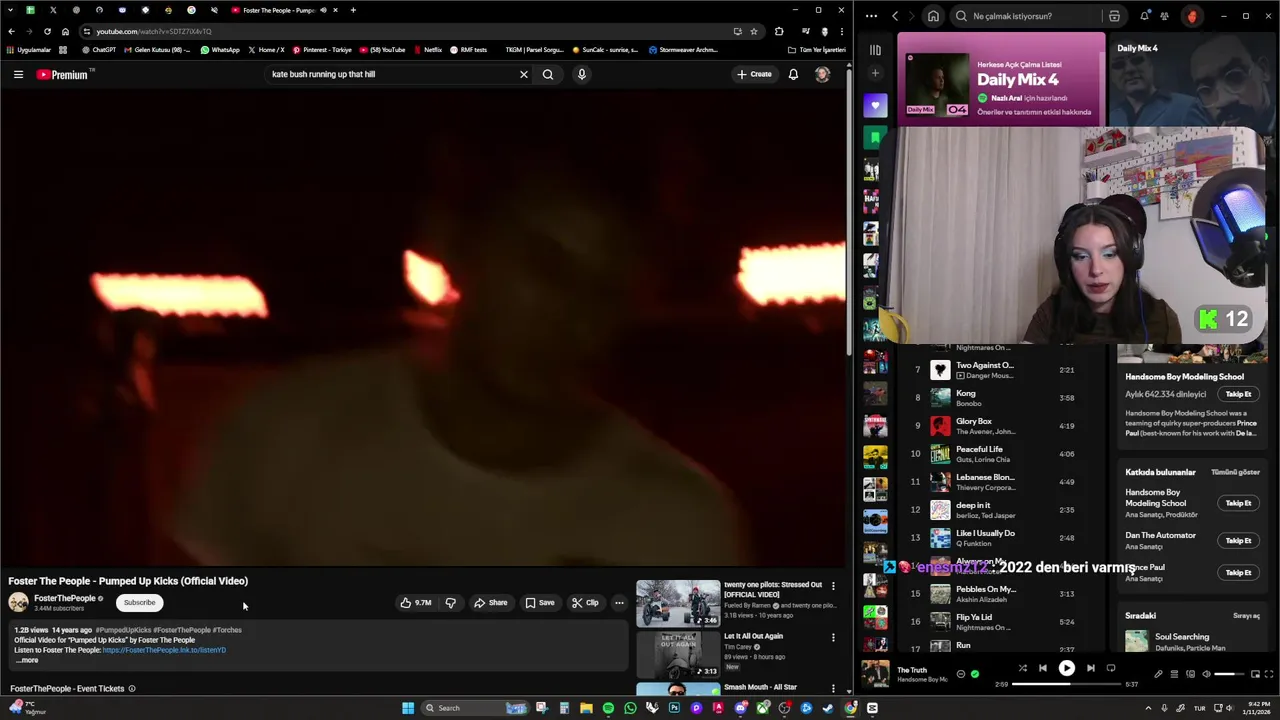Dislike the Pumped Up Kicks video

451,602
